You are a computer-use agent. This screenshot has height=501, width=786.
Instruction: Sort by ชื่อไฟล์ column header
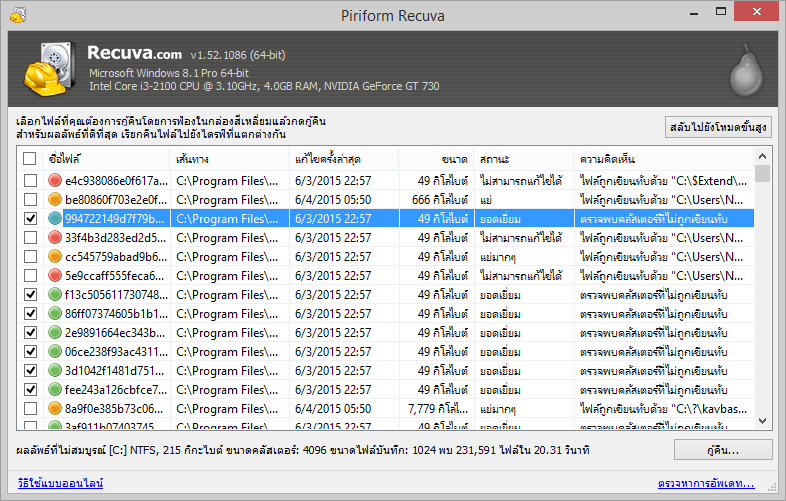(x=107, y=159)
